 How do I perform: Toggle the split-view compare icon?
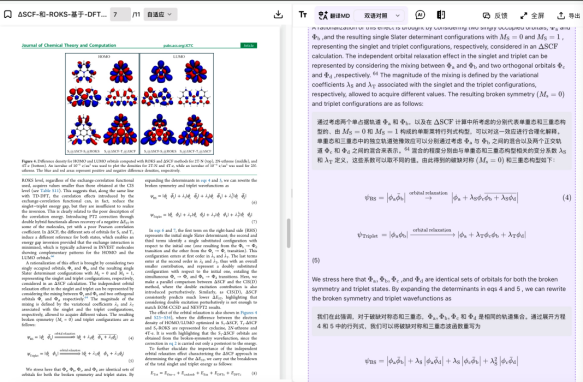pos(441,15)
